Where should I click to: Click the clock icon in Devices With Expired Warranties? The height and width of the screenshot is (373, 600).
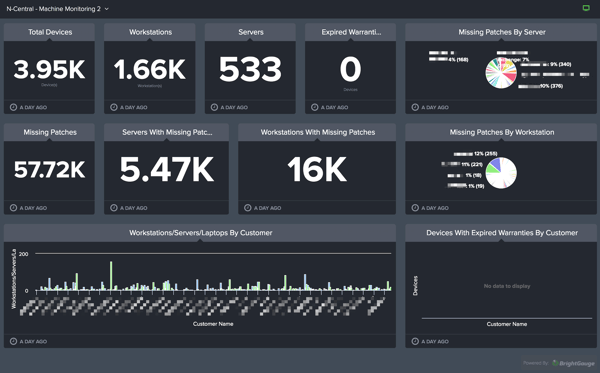pos(415,341)
